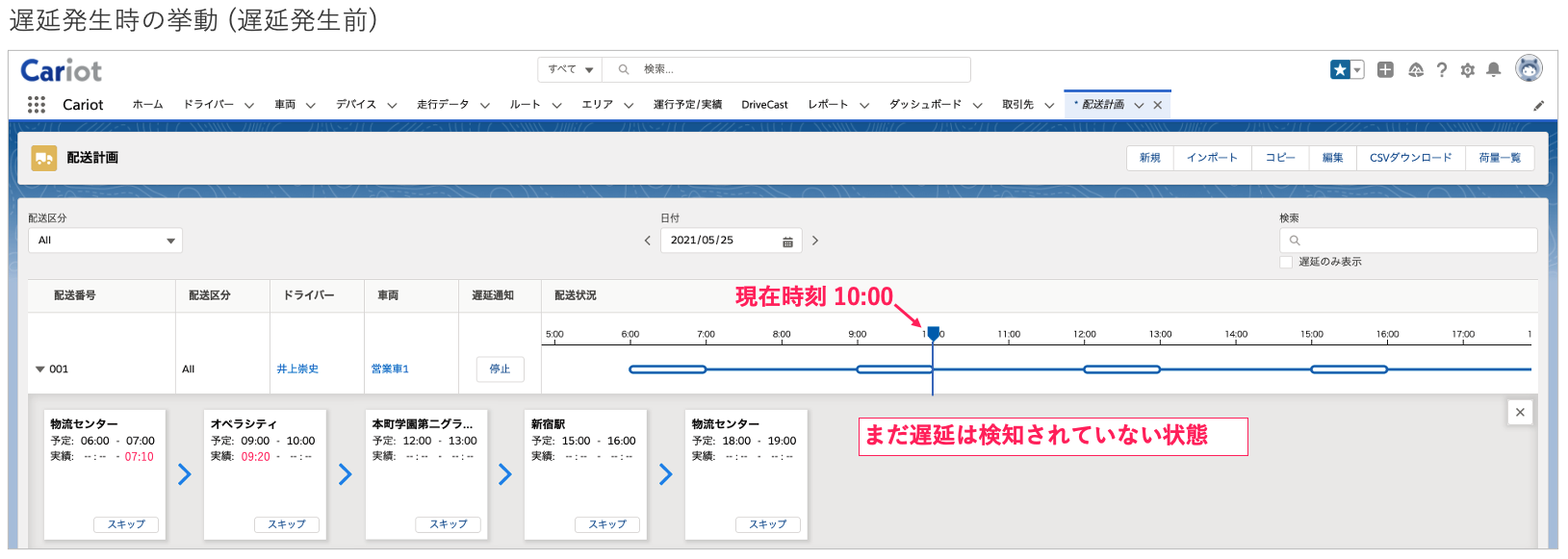Click the favorites star icon

1340,69
